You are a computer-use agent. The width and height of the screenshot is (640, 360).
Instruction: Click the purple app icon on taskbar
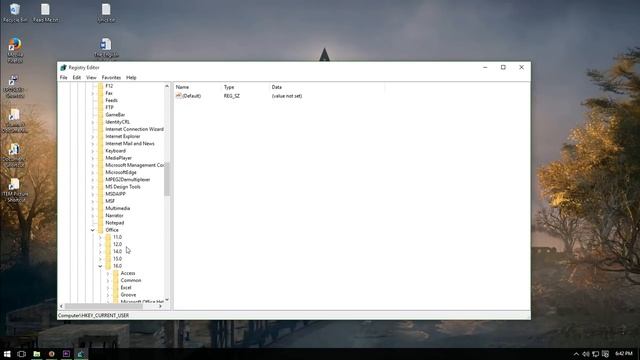pyautogui.click(x=66, y=354)
